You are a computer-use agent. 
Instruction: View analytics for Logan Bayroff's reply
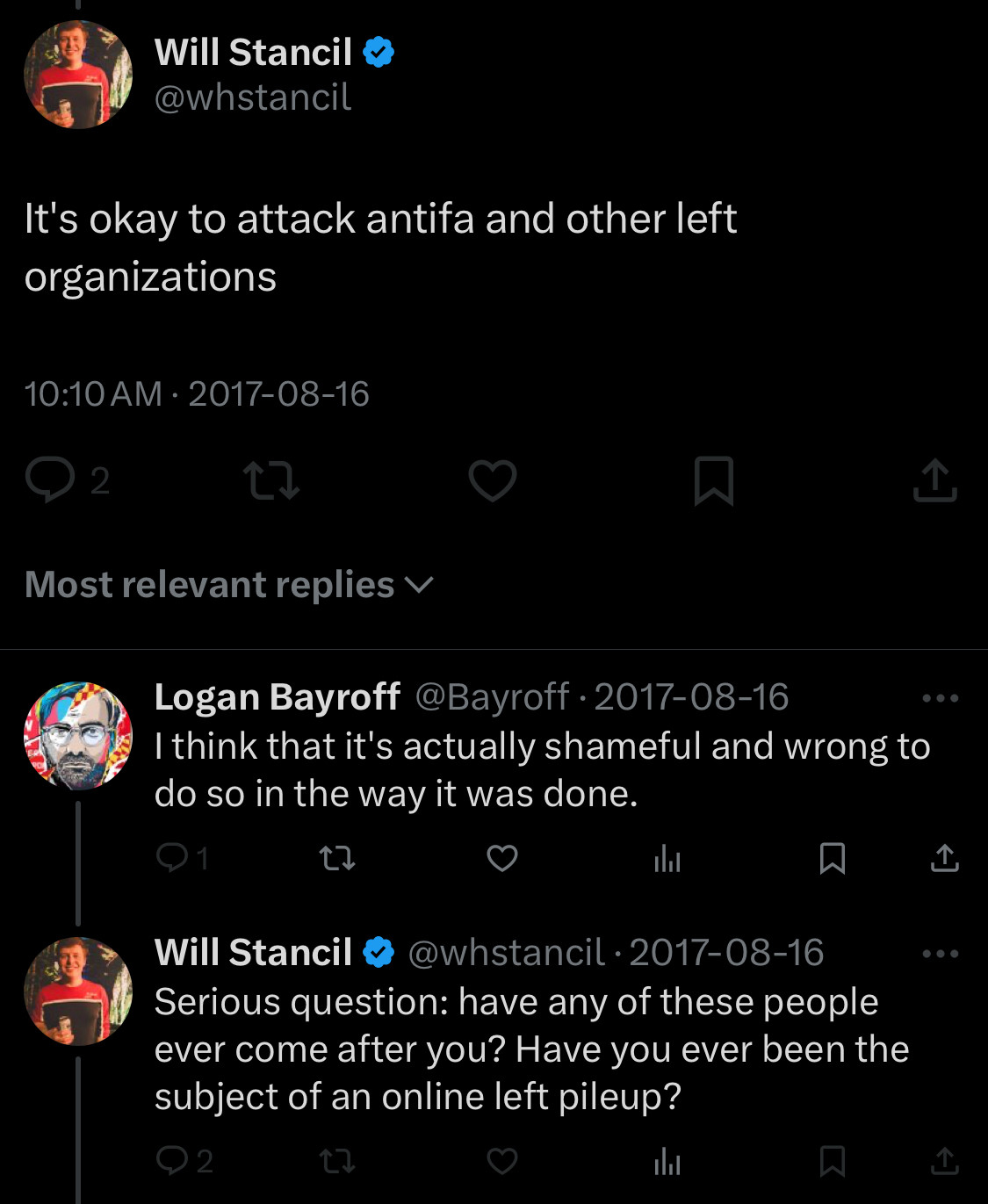[667, 858]
